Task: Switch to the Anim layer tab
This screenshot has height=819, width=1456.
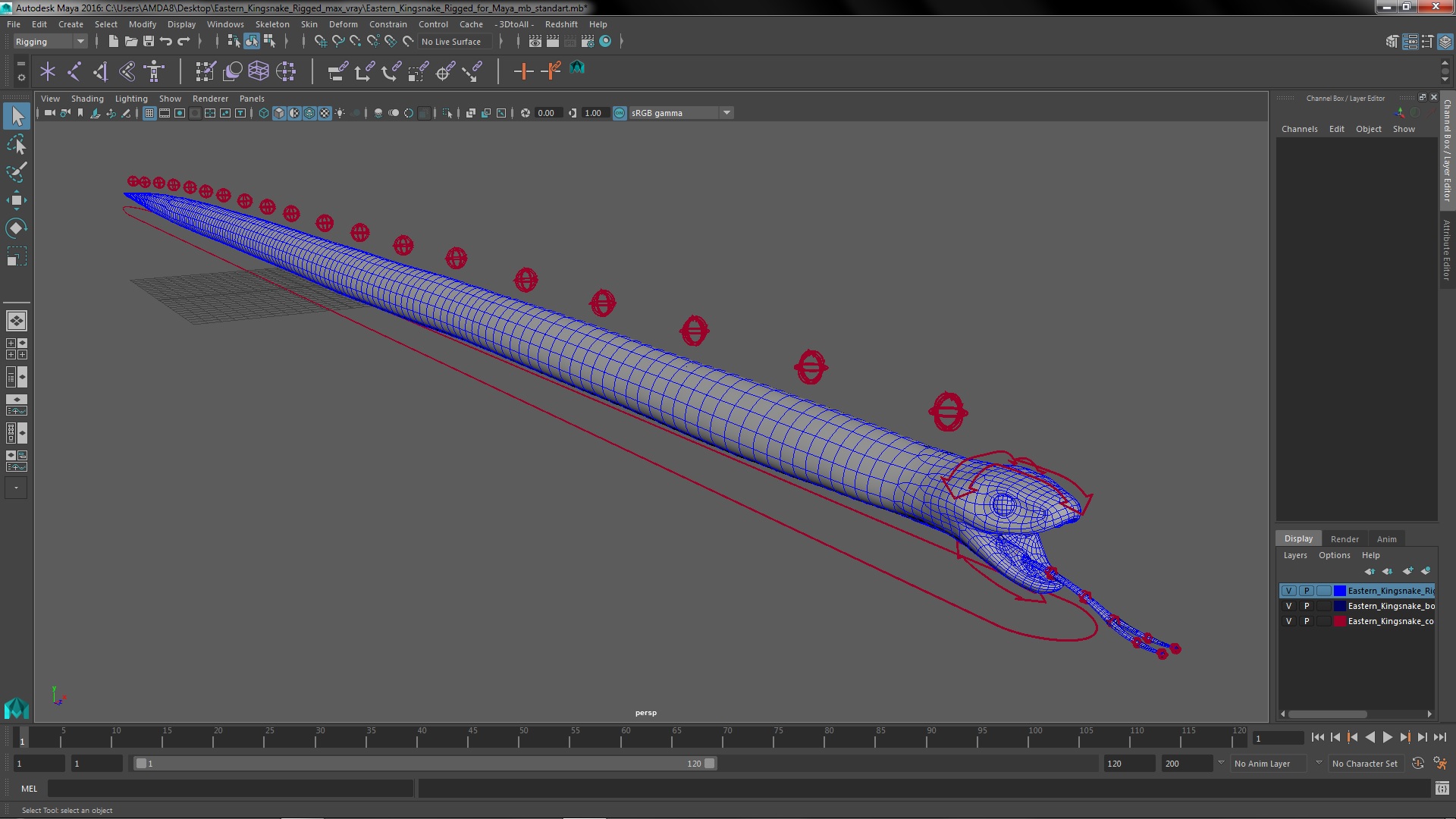Action: tap(1386, 539)
